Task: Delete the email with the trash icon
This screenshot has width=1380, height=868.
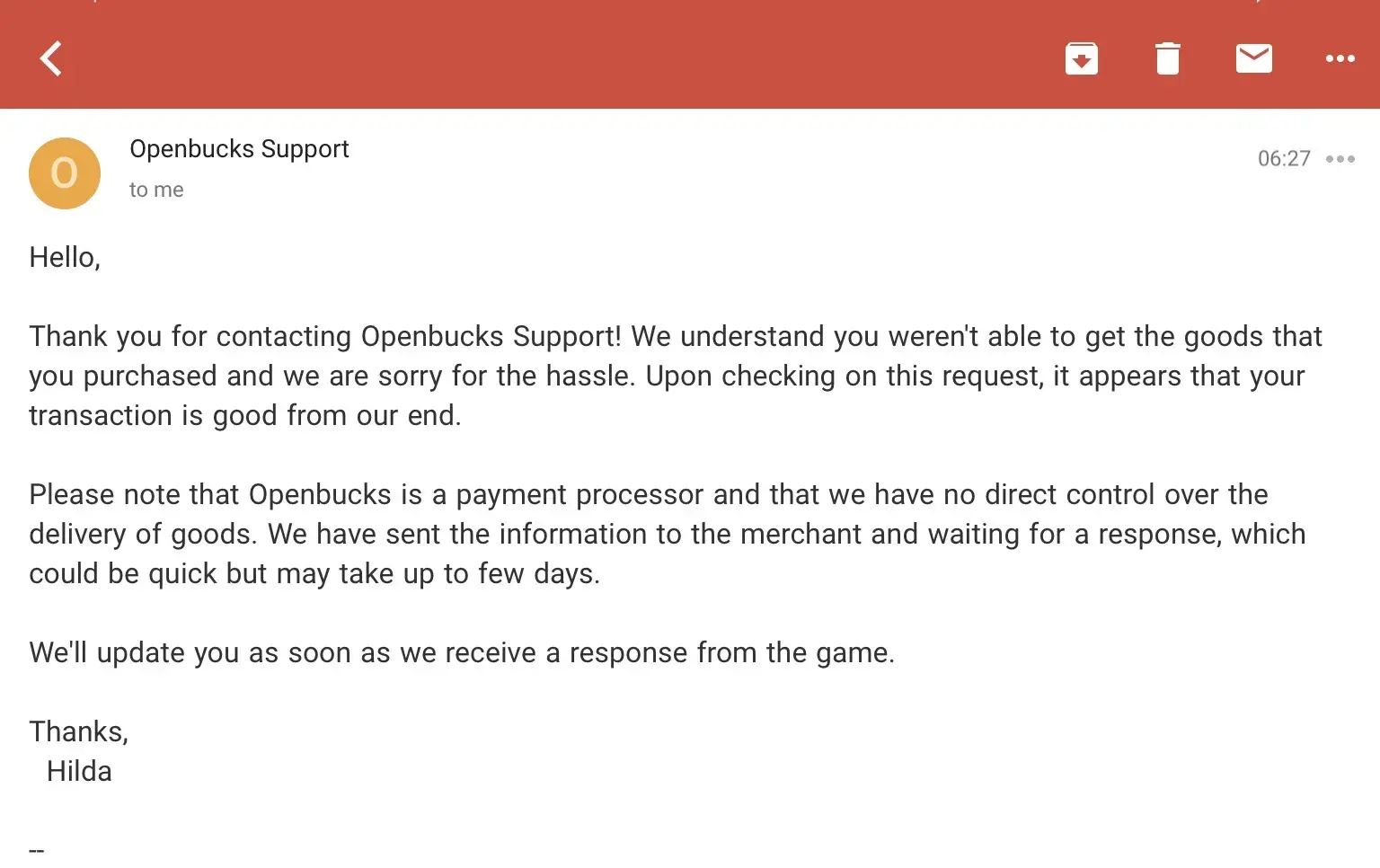Action: pos(1167,59)
